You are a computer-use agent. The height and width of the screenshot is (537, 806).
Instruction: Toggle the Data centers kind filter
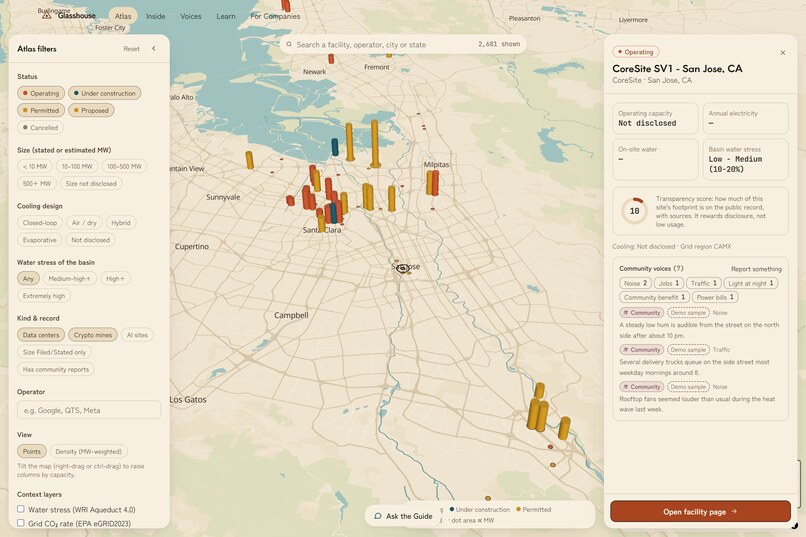(41, 335)
